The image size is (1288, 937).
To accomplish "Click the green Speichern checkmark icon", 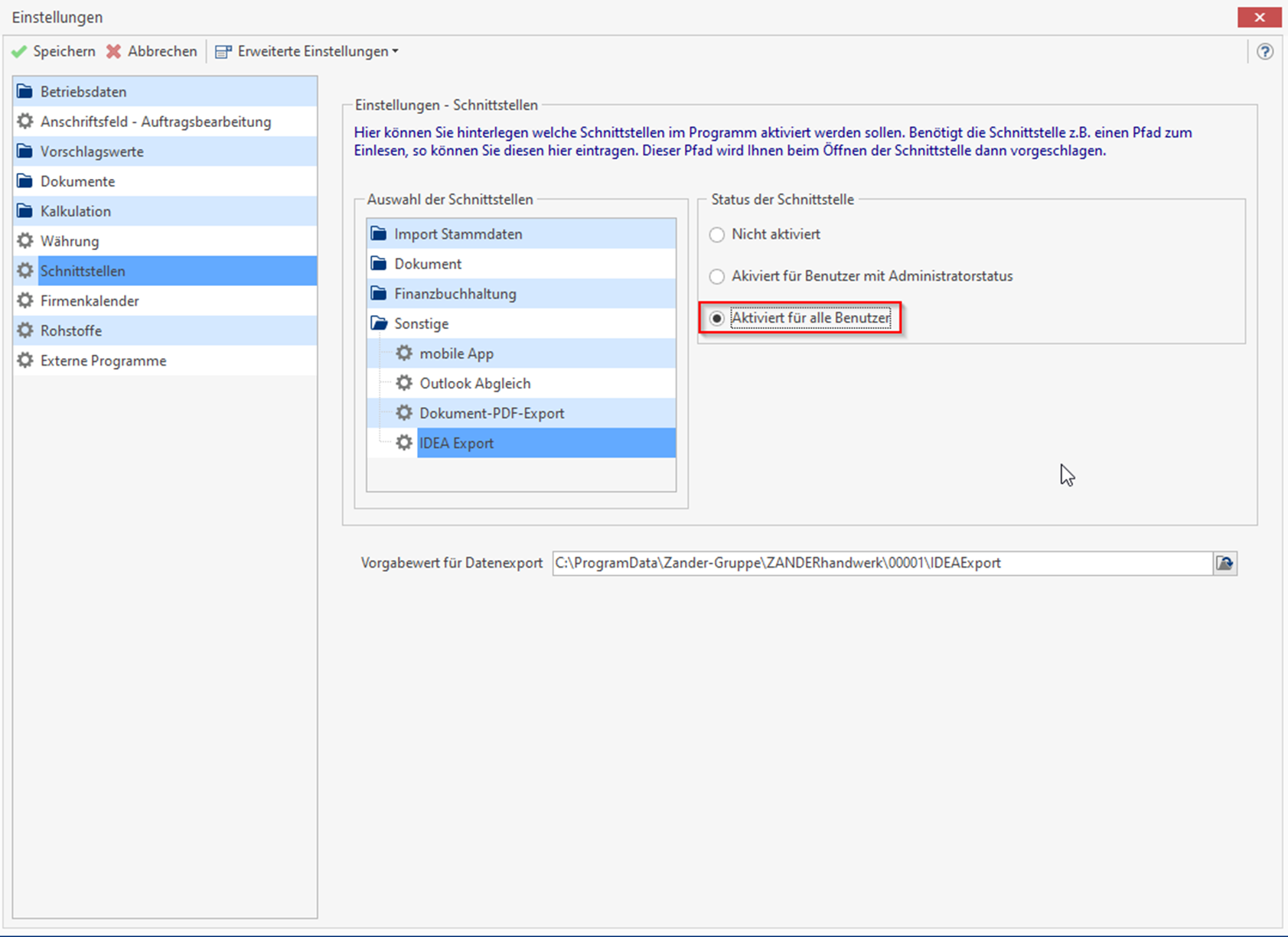I will [19, 51].
